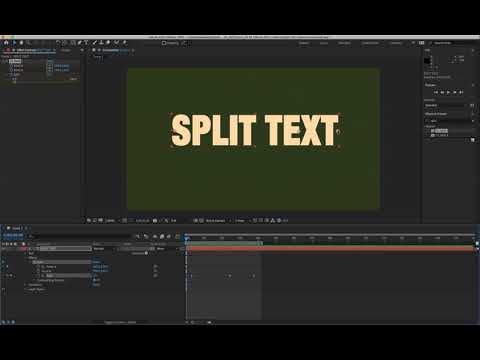Open the 1 View layout dropdown
This screenshot has height=360, width=480.
tap(242, 221)
